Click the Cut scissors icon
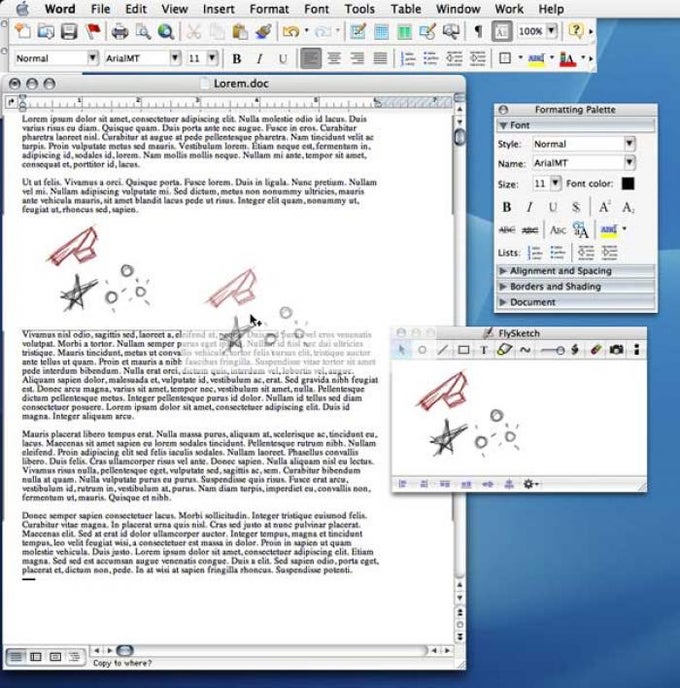680x688 pixels. (x=193, y=31)
